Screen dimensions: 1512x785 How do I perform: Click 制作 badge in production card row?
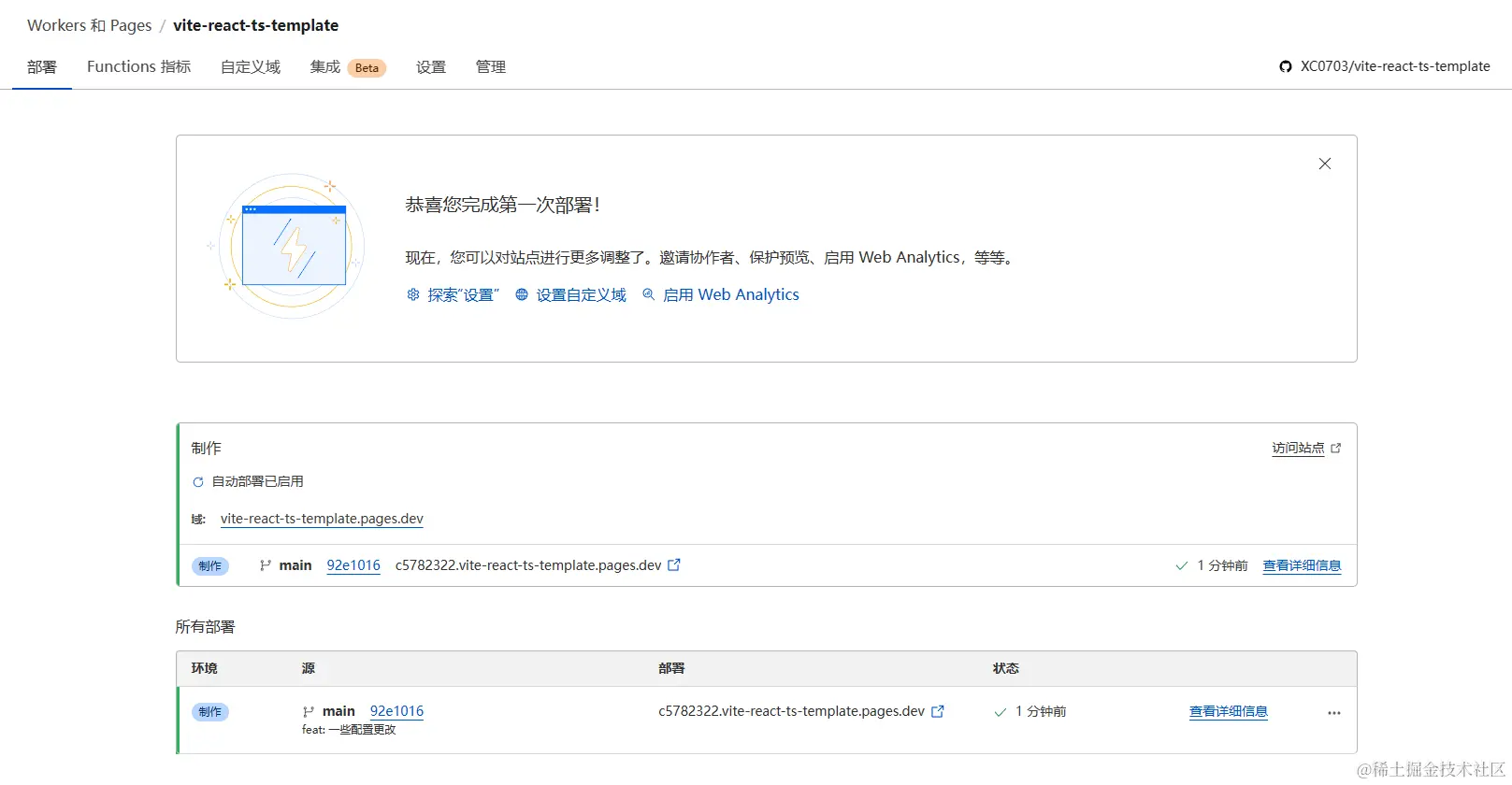210,566
